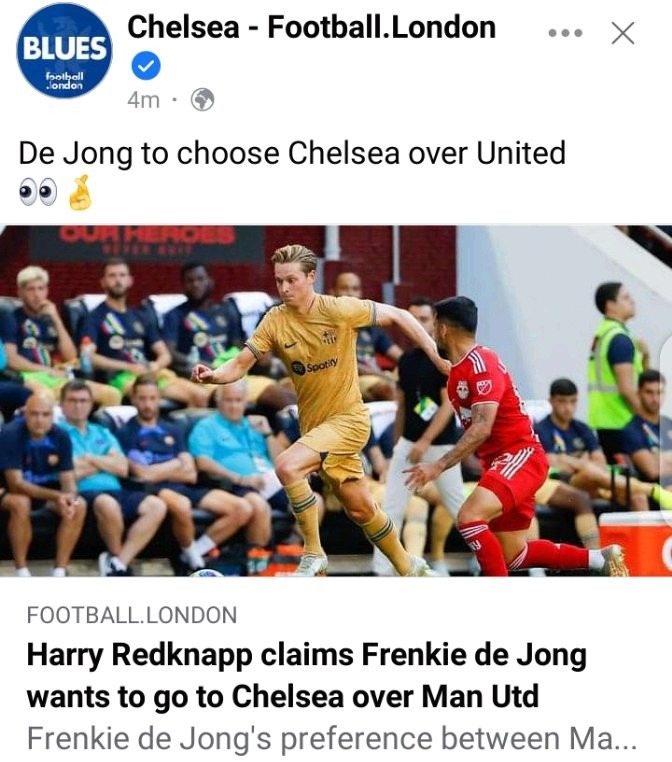Click the globe public audience icon
The height and width of the screenshot is (762, 672).
[x=202, y=100]
